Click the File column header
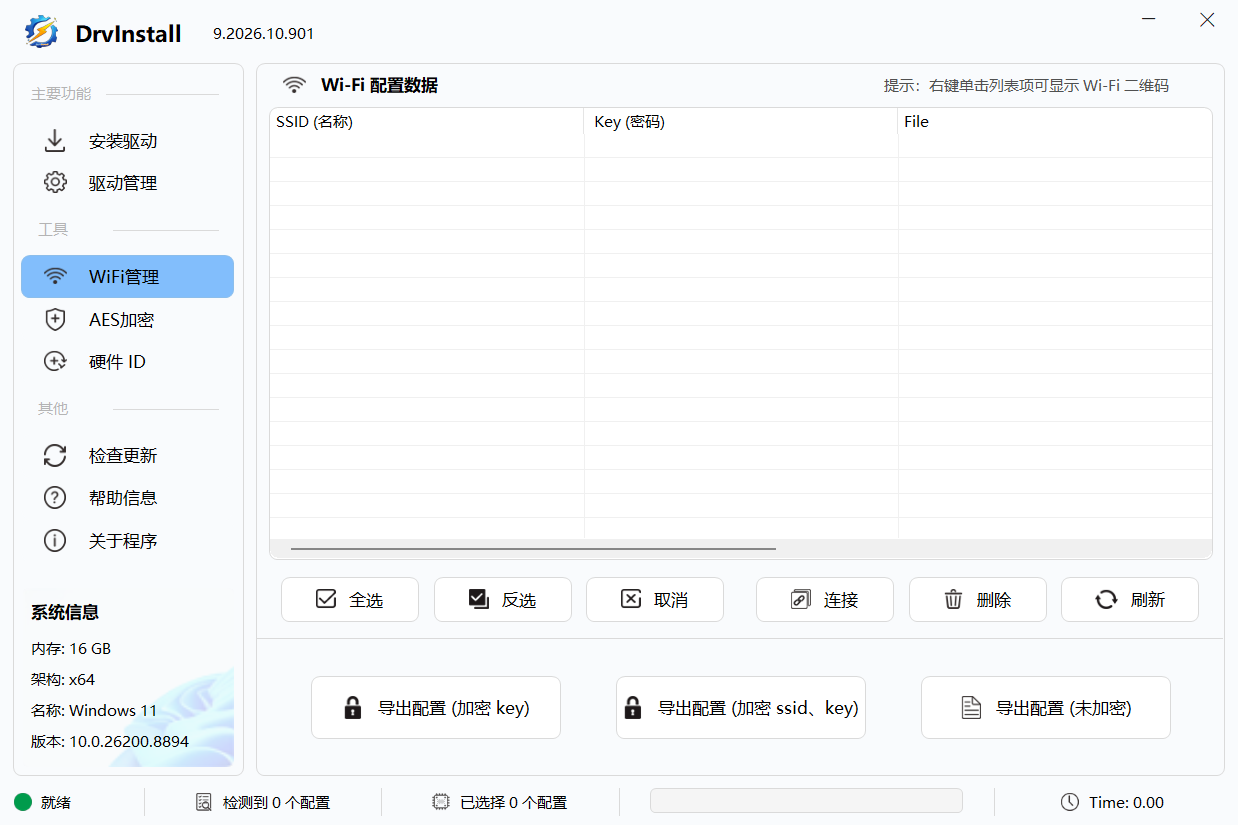 pos(1055,122)
